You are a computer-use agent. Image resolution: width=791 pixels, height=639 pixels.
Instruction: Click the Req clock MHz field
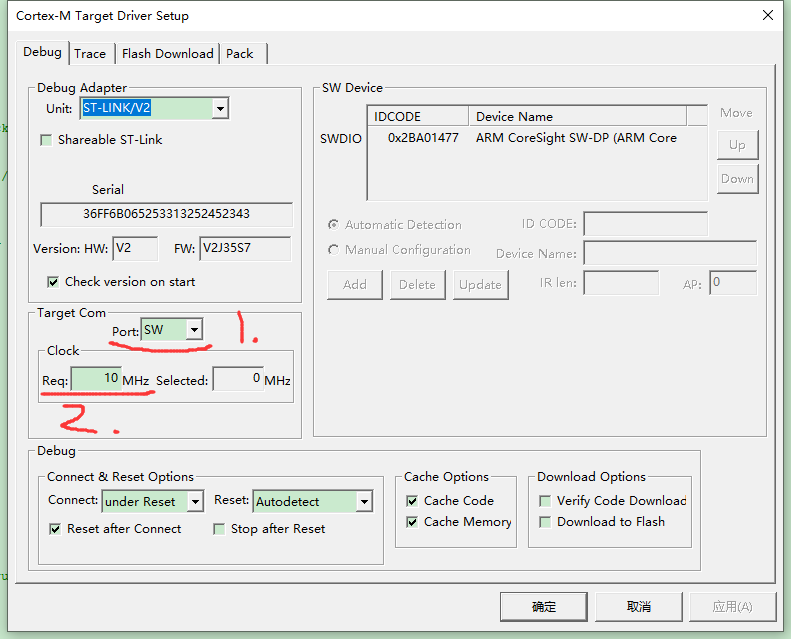tap(96, 379)
